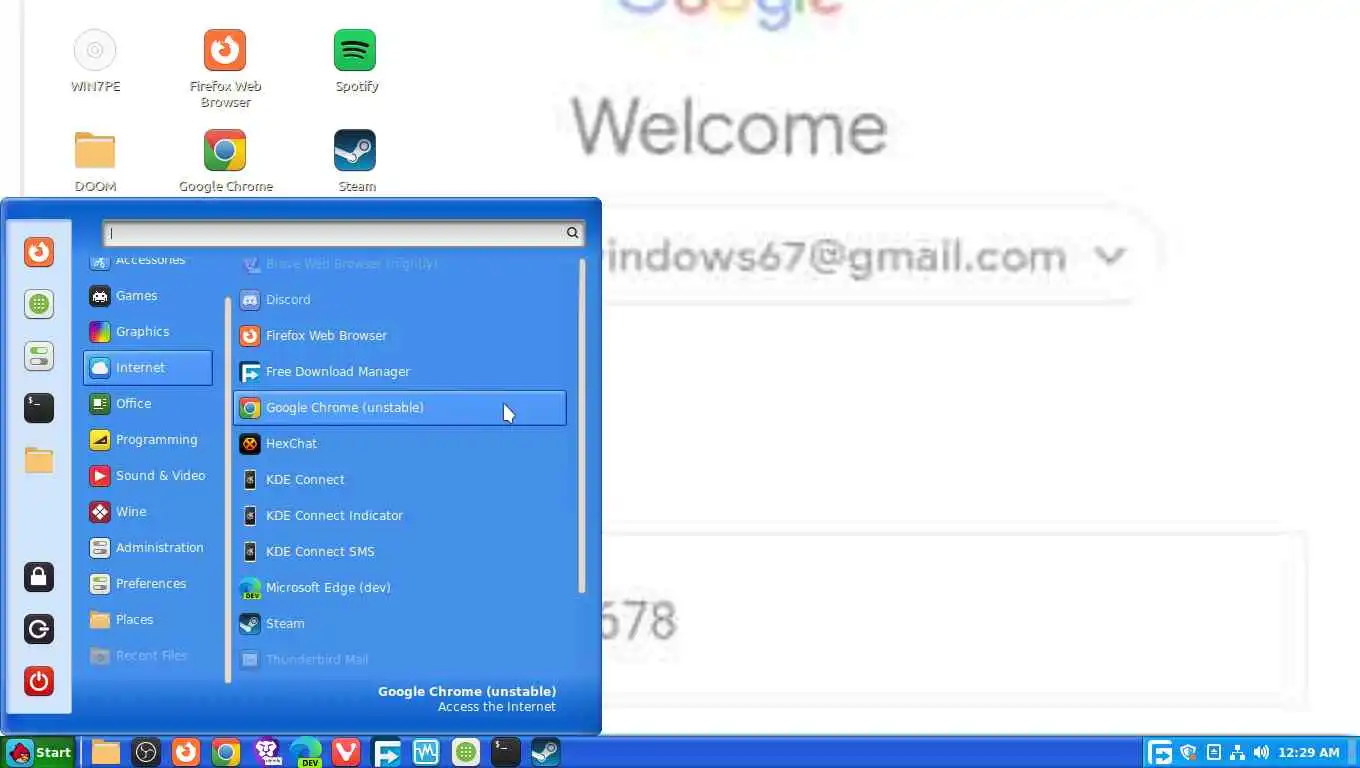Click the Vivaldi taskbar icon
This screenshot has width=1360, height=768.
pyautogui.click(x=346, y=752)
